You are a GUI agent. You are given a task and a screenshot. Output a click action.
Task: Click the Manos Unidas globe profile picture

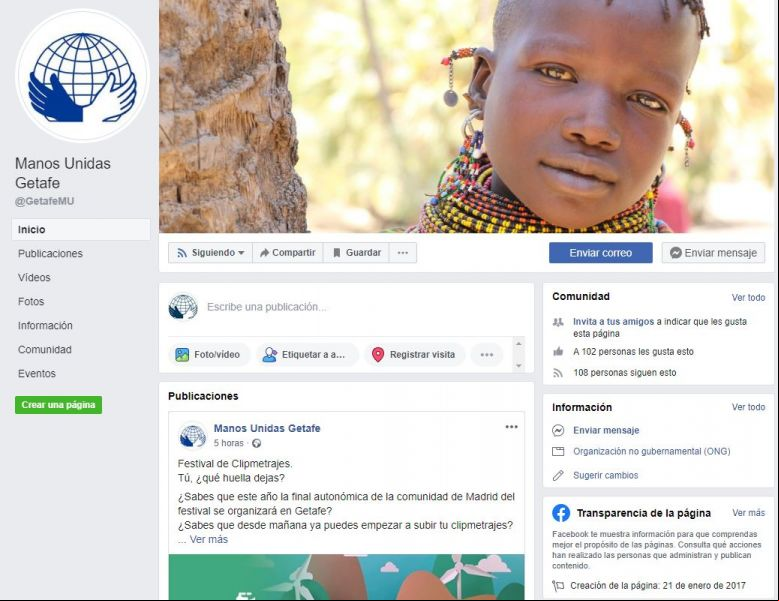(82, 76)
